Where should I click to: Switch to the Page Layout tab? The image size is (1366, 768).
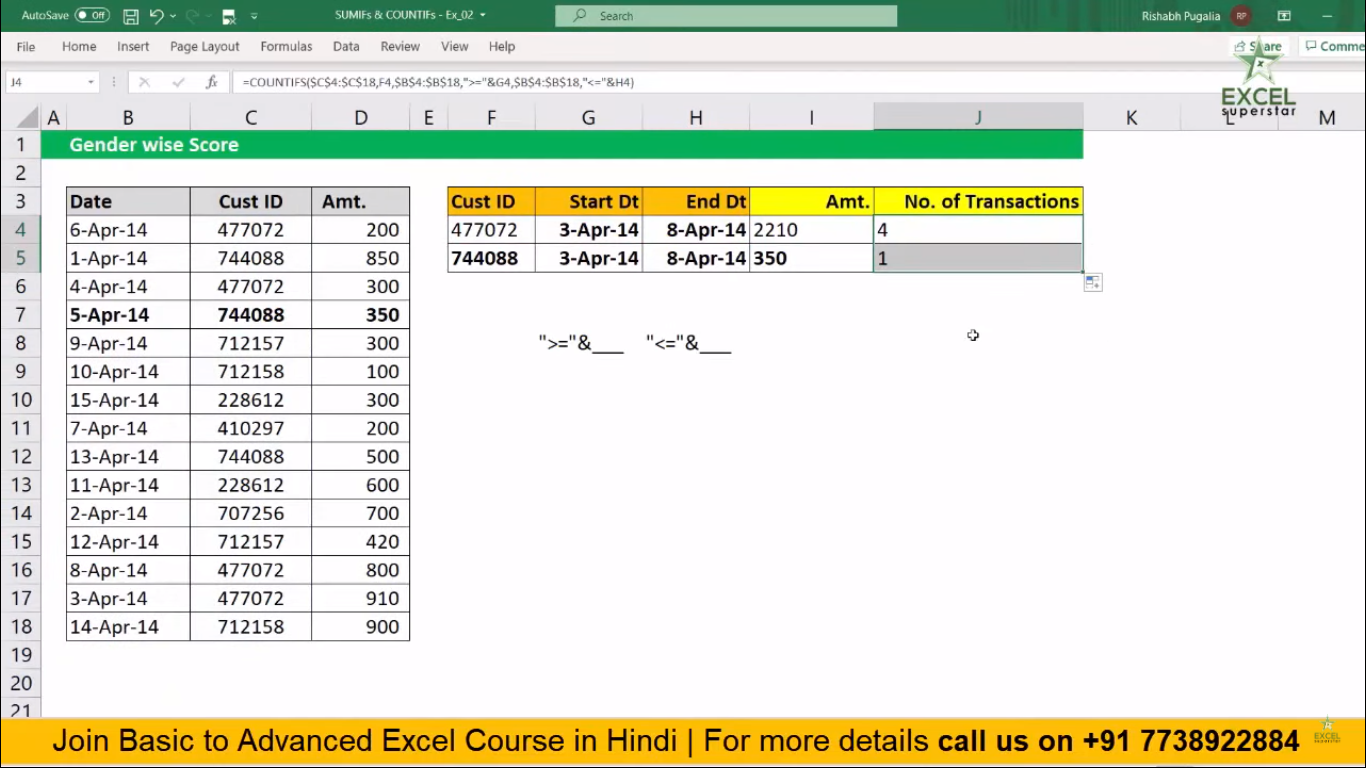pyautogui.click(x=205, y=46)
